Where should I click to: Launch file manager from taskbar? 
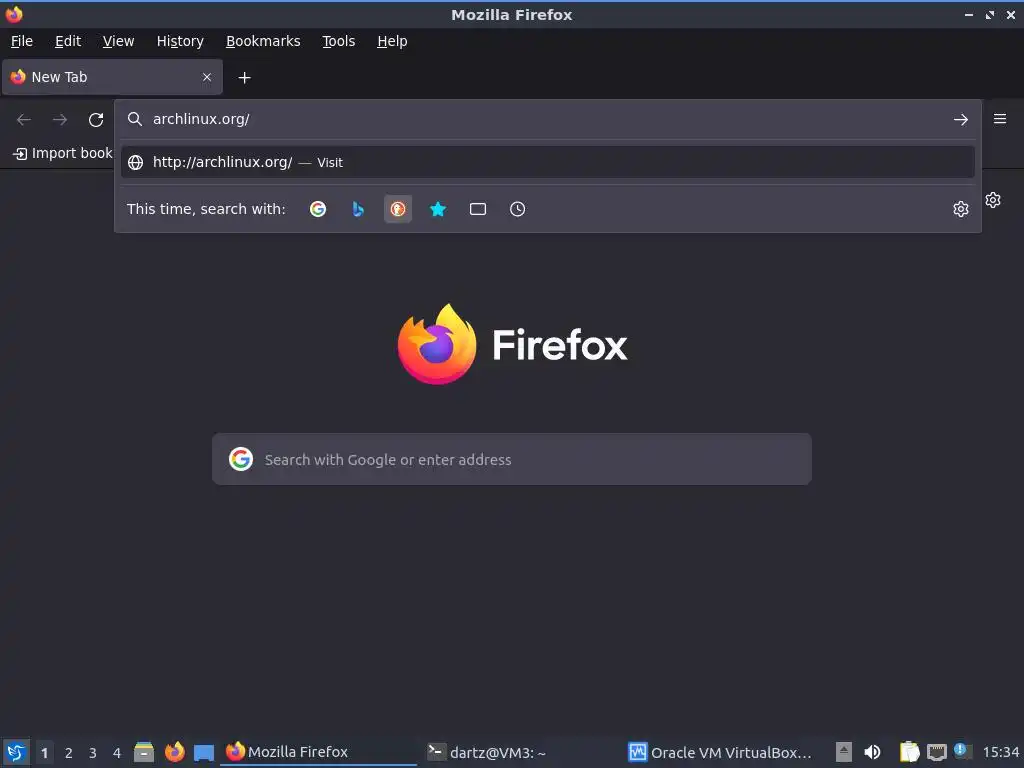click(144, 752)
